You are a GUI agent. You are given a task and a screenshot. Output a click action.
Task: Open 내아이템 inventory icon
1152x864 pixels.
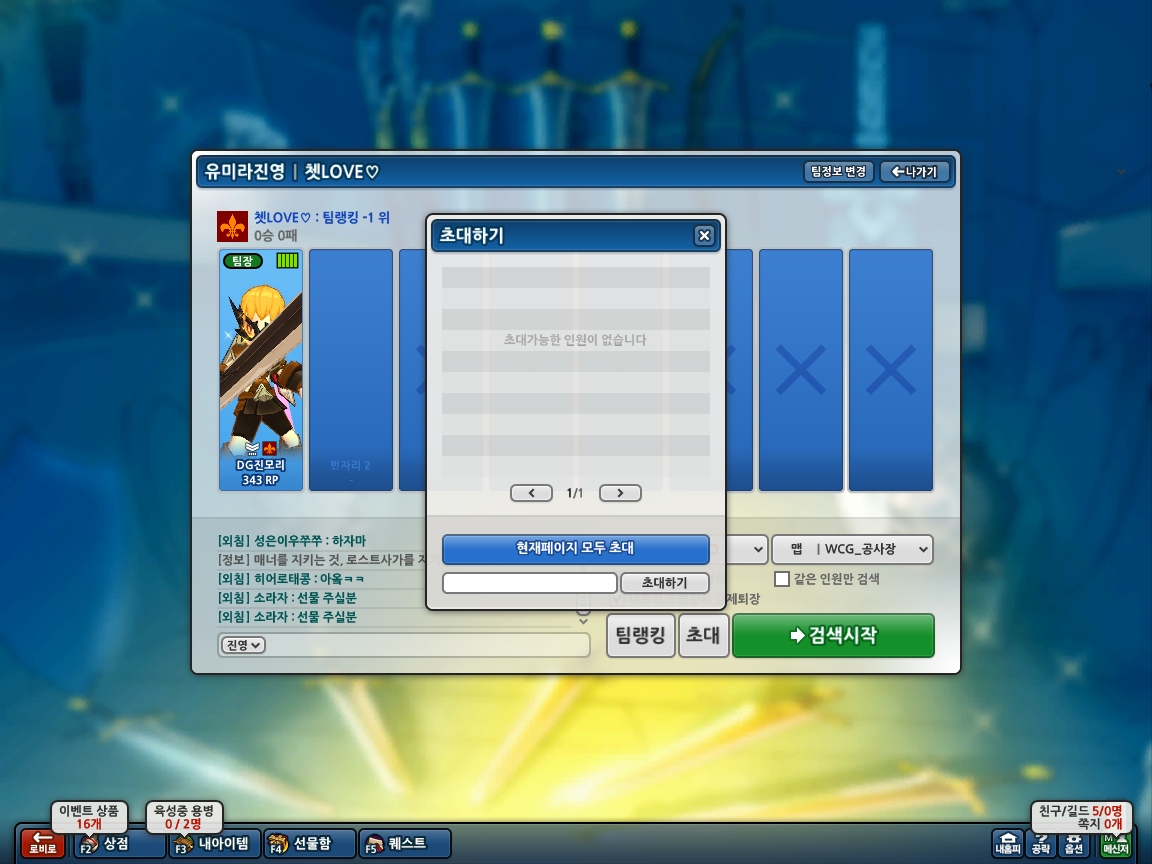[x=215, y=843]
